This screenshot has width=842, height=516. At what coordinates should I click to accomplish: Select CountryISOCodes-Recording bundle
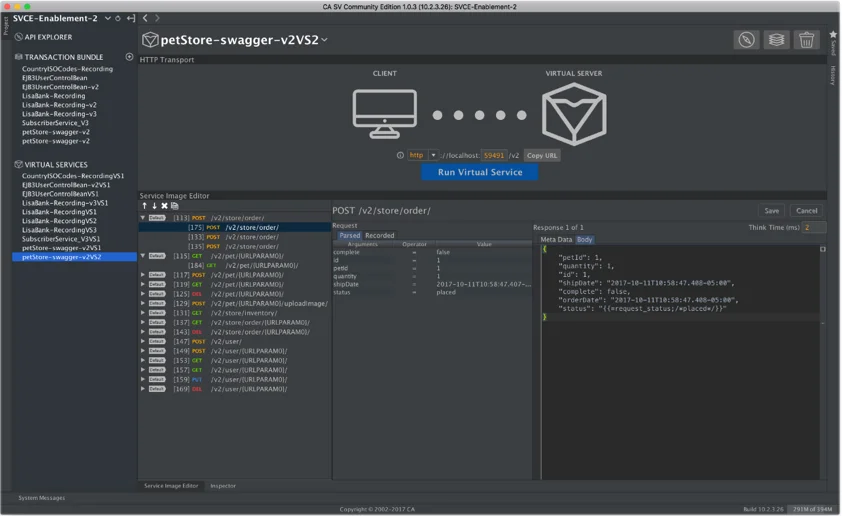(67, 69)
